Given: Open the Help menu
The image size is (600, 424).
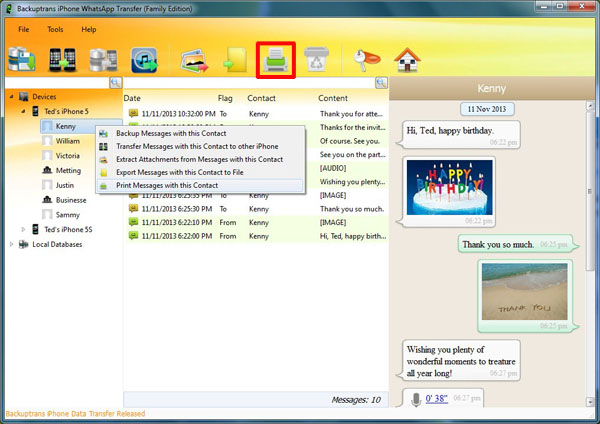Looking at the screenshot, I should coord(88,29).
